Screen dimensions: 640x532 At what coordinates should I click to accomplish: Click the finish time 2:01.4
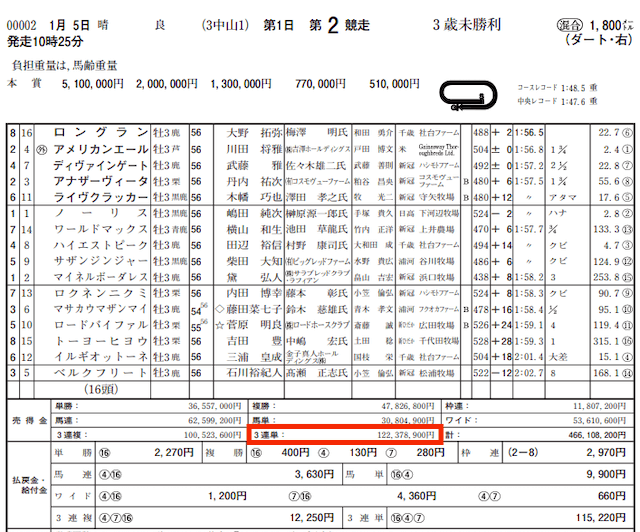[x=529, y=357]
